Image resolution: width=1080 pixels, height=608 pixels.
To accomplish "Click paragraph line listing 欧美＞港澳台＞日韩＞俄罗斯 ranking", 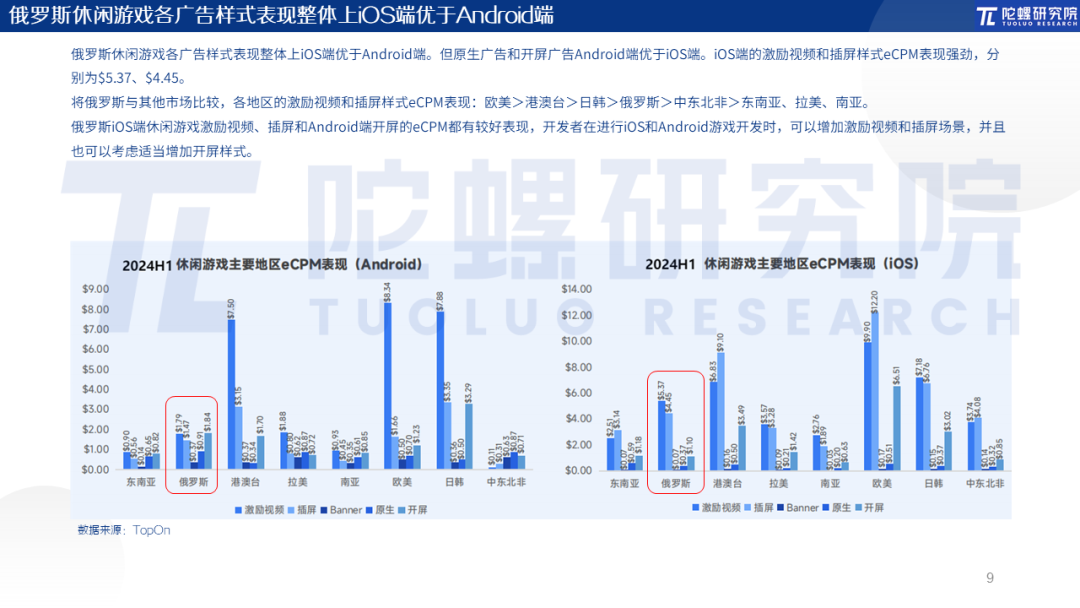I will click(472, 103).
